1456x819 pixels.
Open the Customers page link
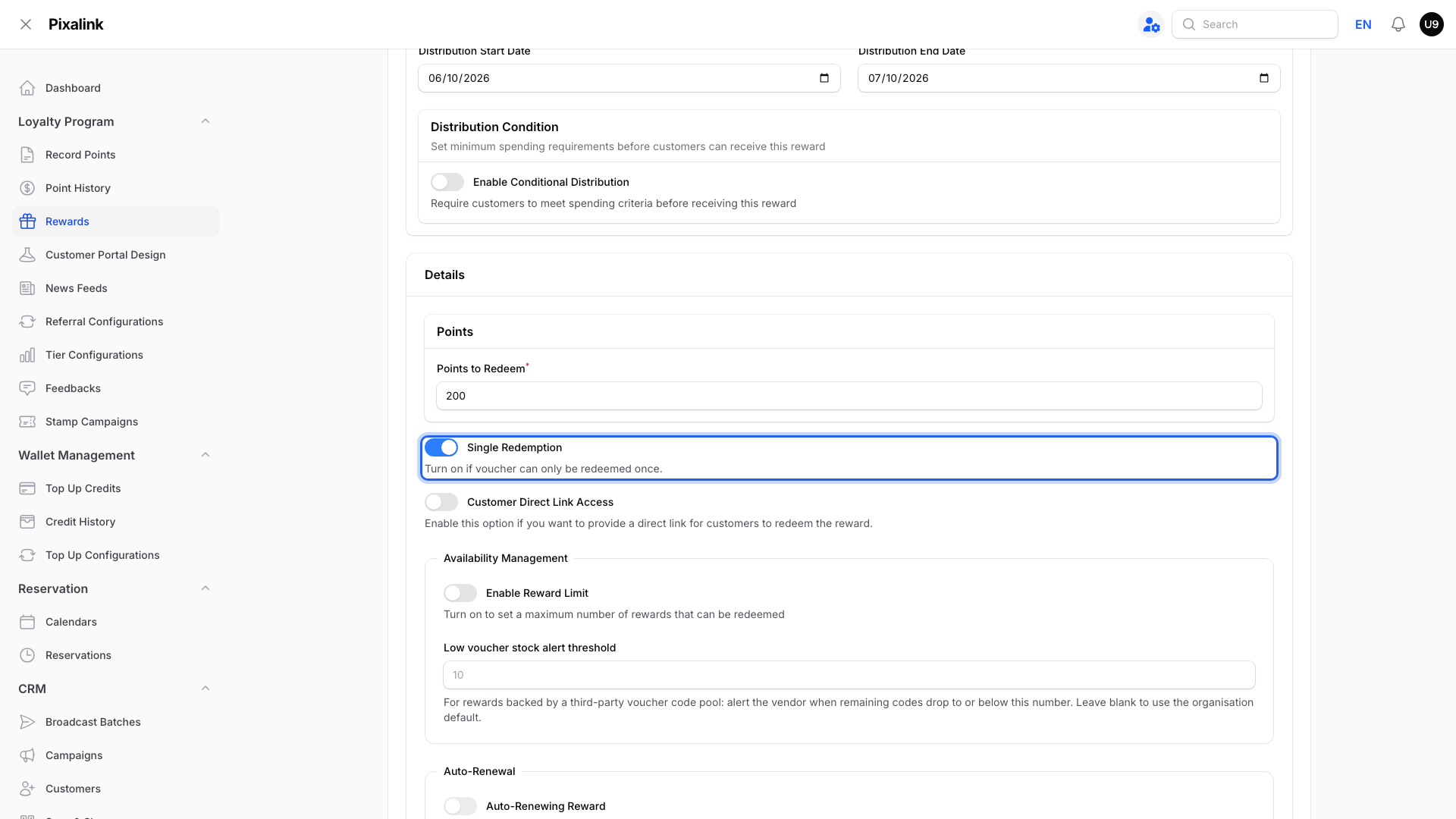[115, 789]
